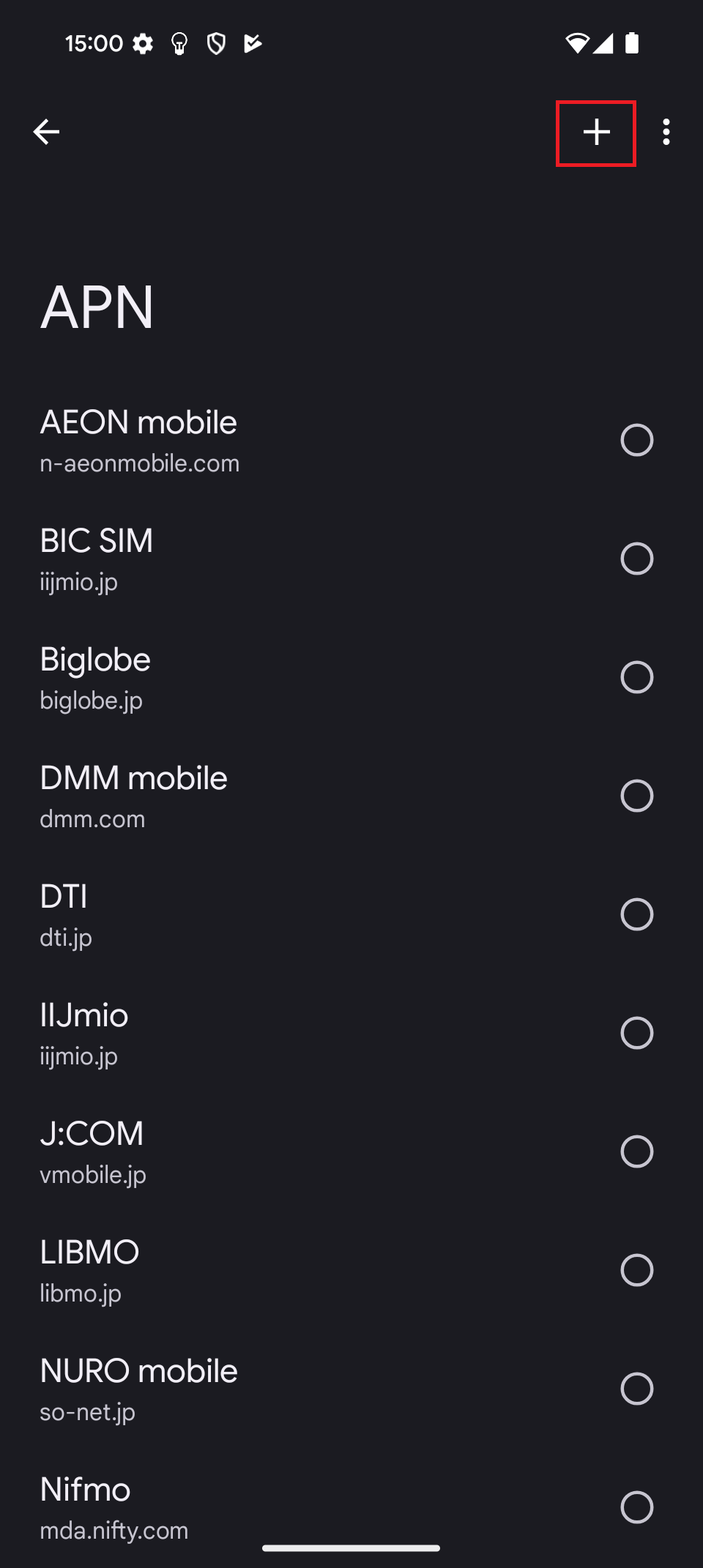Open the three-dot overflow menu

[x=666, y=132]
